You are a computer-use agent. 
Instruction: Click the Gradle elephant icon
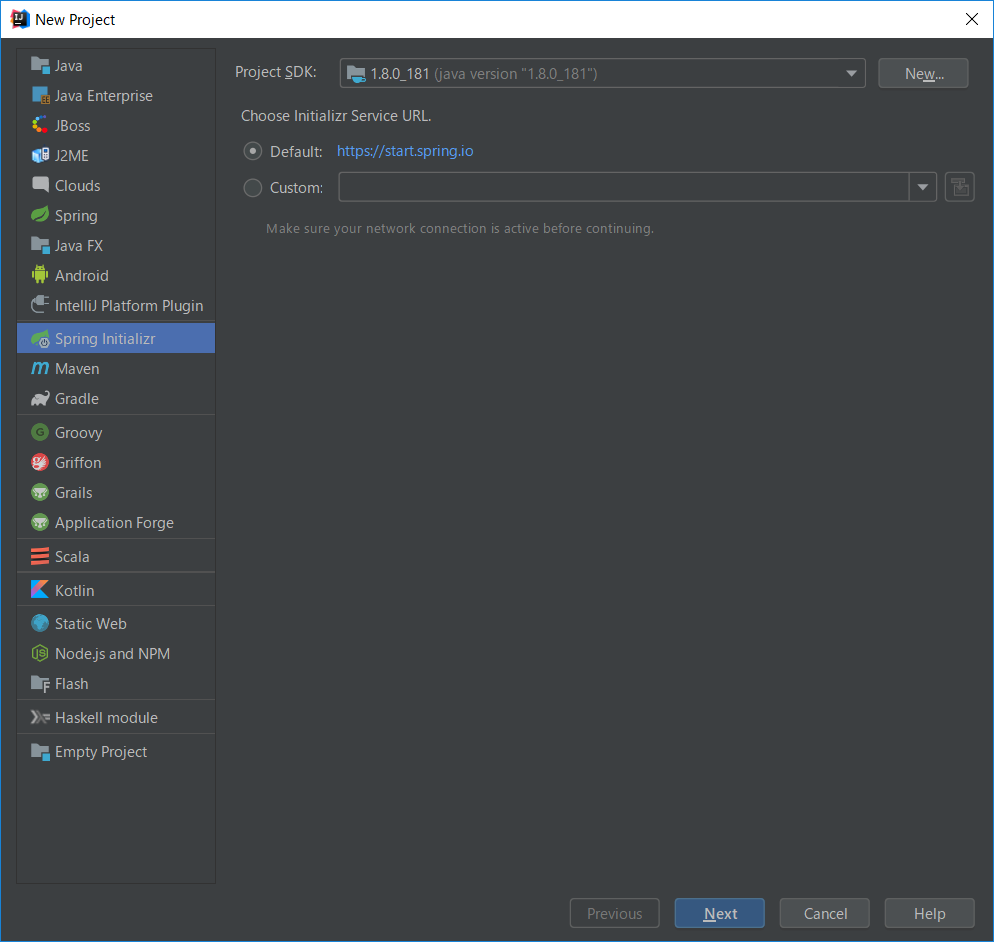(40, 399)
